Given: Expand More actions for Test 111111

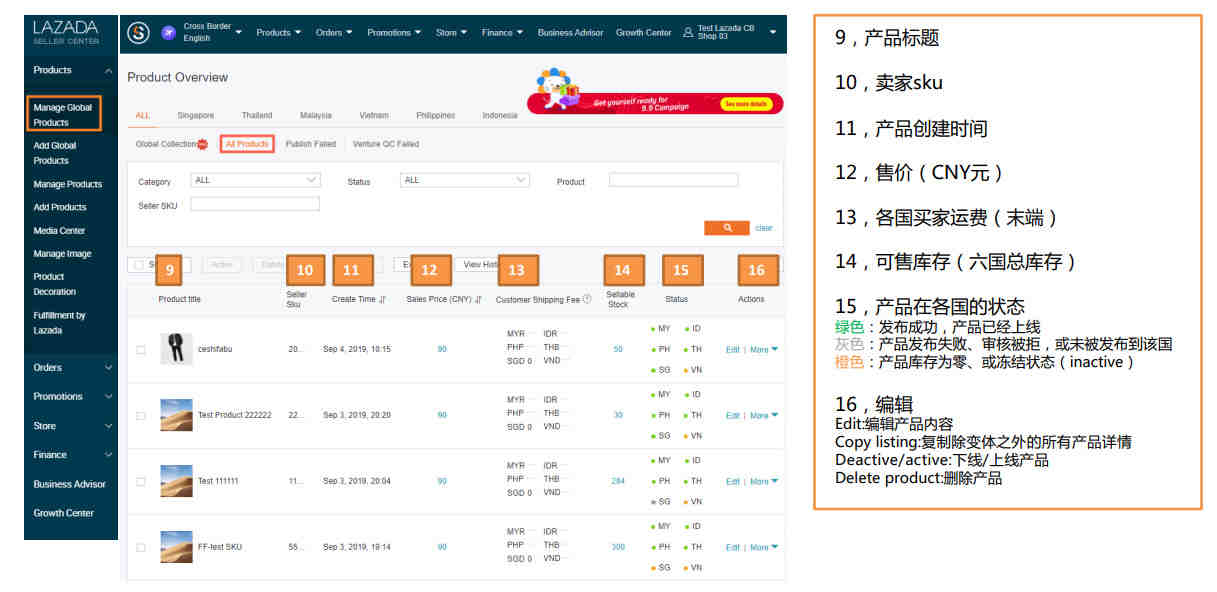Looking at the screenshot, I should click(x=764, y=481).
